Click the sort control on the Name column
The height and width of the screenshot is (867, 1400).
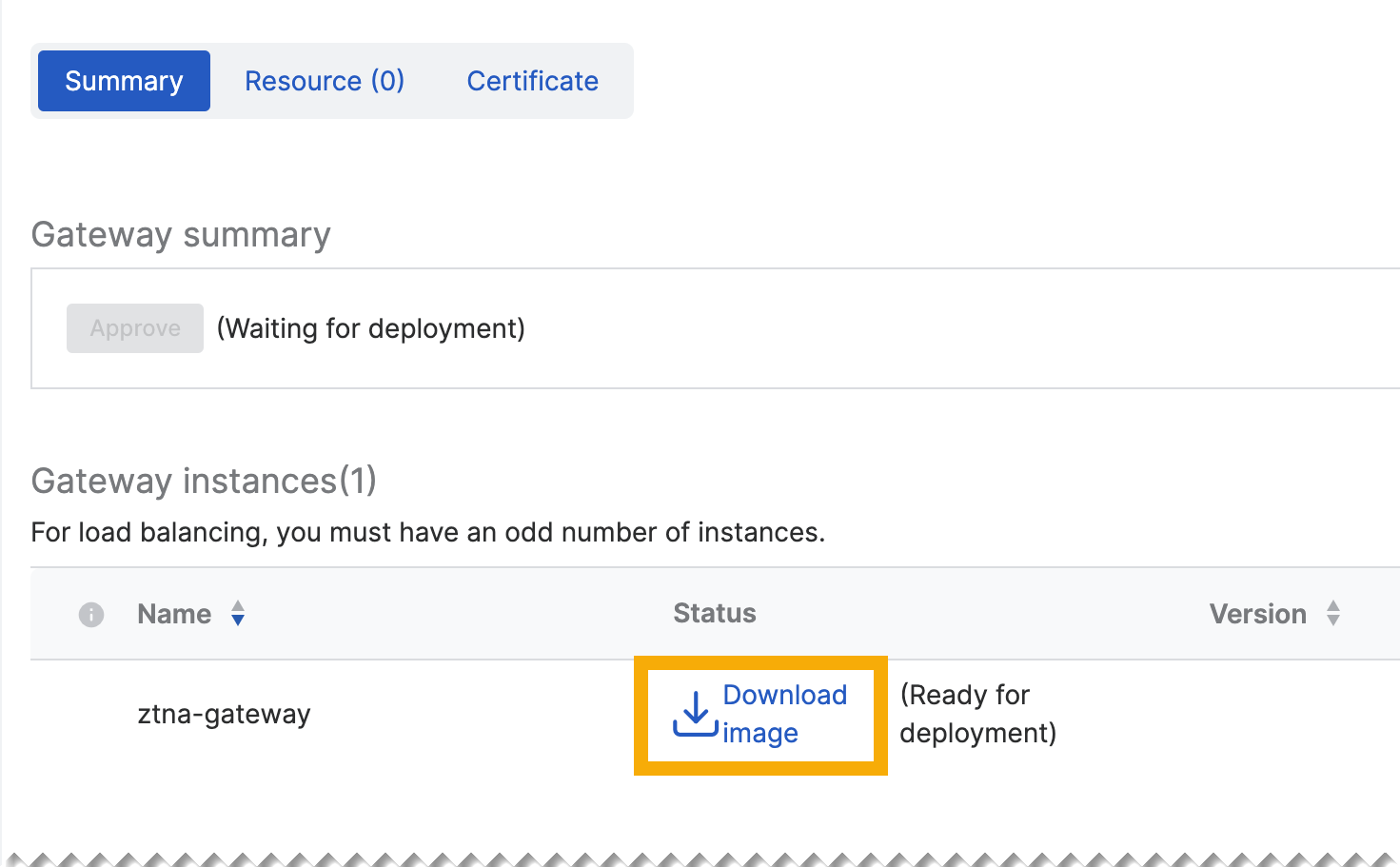click(x=238, y=614)
